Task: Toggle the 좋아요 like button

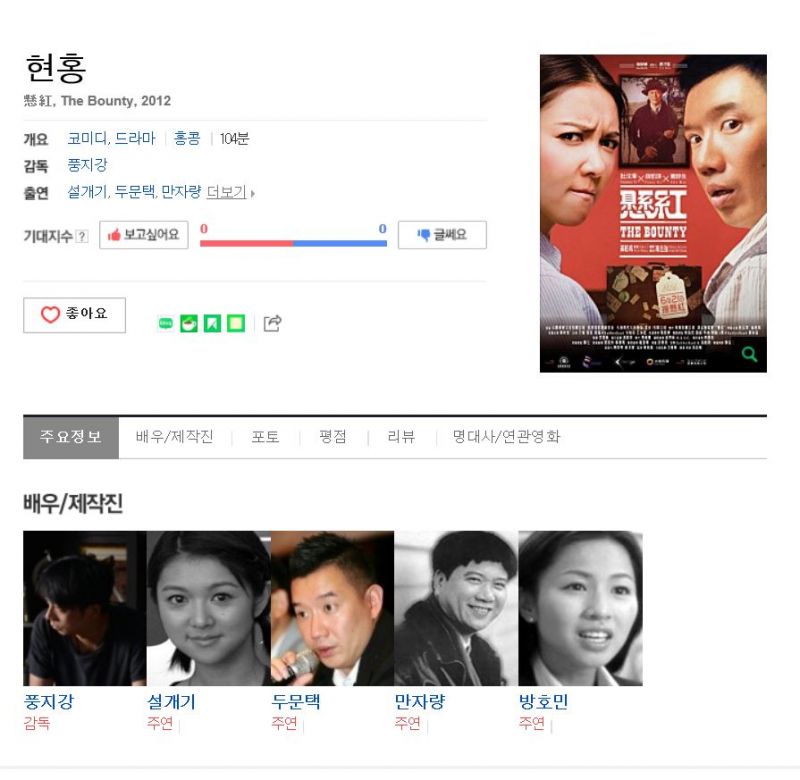Action: pyautogui.click(x=74, y=315)
